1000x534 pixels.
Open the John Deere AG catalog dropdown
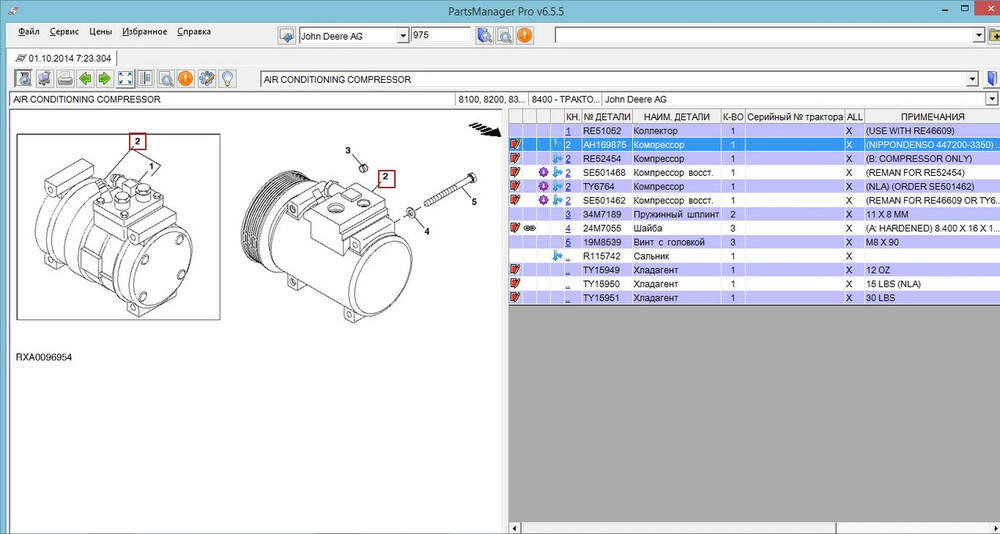[x=404, y=35]
